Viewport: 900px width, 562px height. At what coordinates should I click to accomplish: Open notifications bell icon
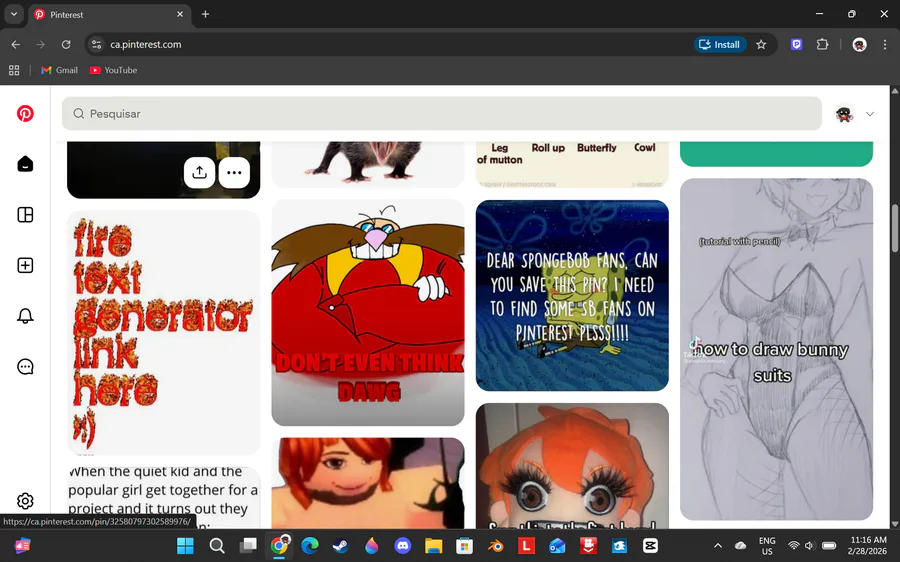pos(25,316)
